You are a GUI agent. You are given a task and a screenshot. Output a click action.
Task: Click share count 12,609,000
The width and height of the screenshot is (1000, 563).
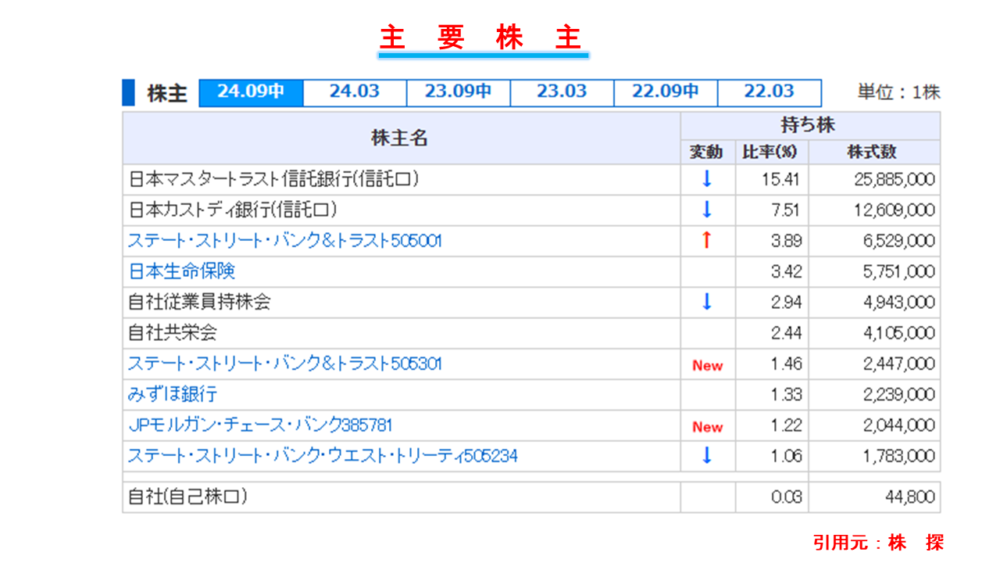(894, 210)
